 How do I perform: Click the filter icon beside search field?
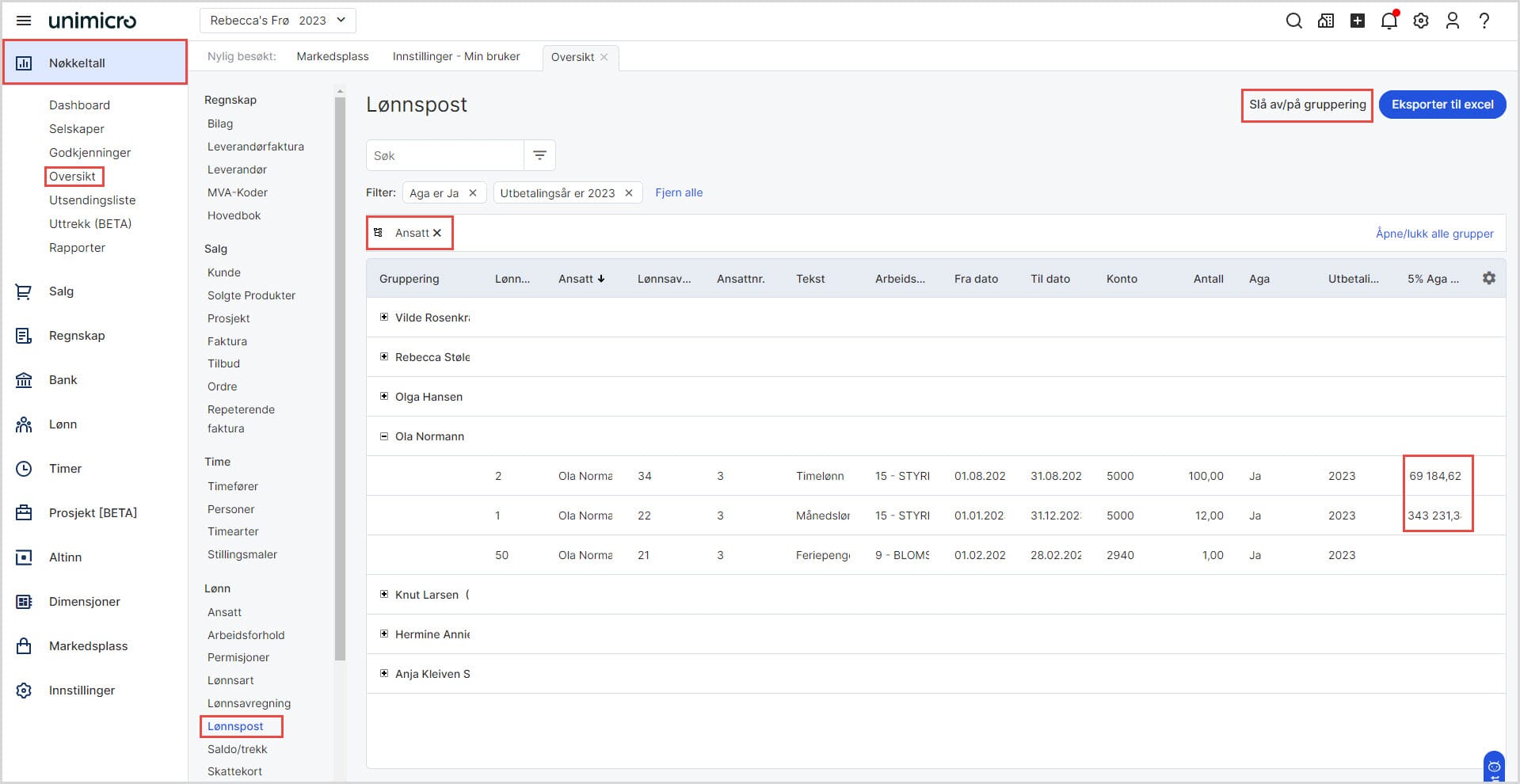(x=539, y=155)
